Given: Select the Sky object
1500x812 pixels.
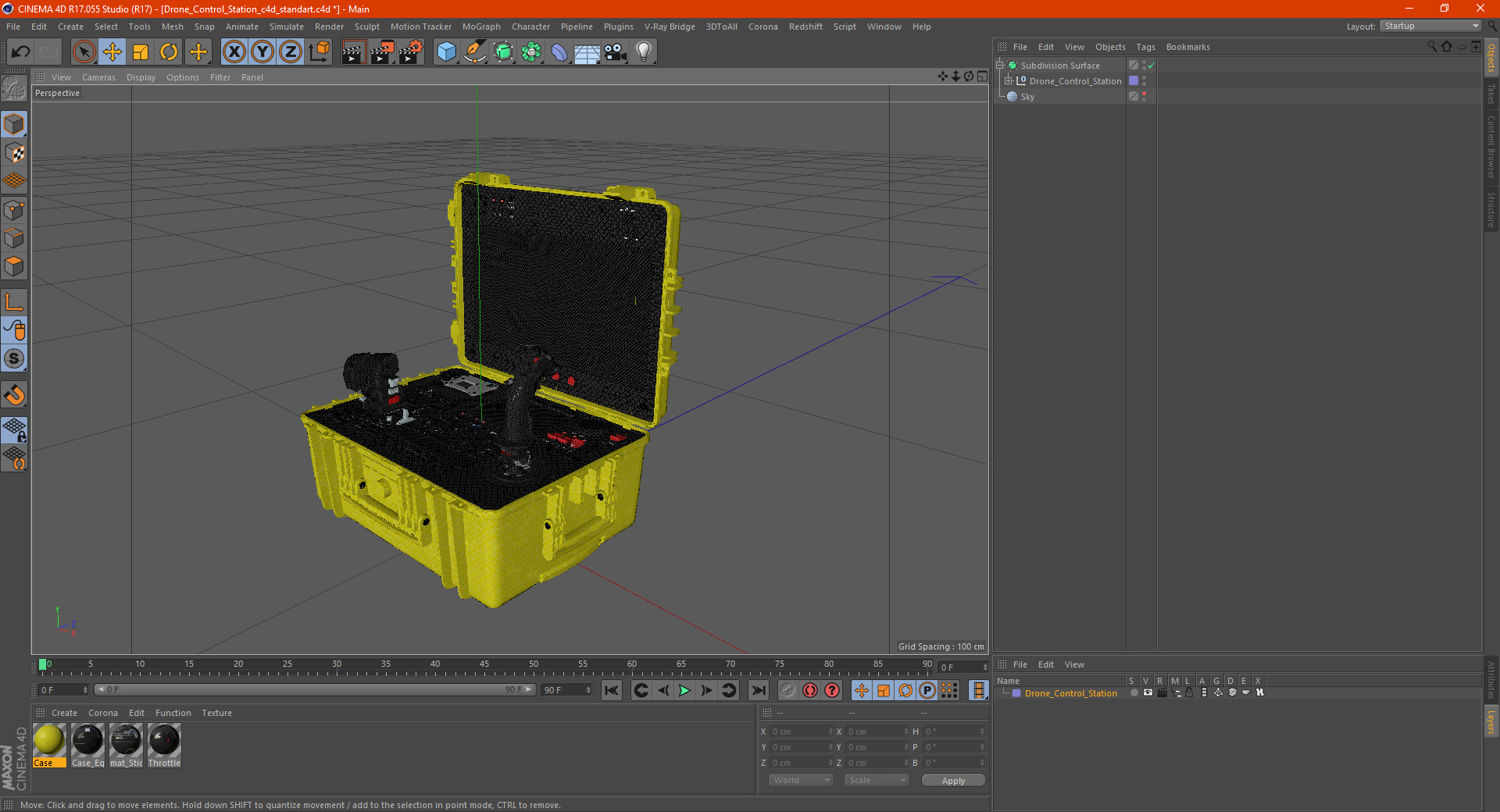Looking at the screenshot, I should [1027, 97].
